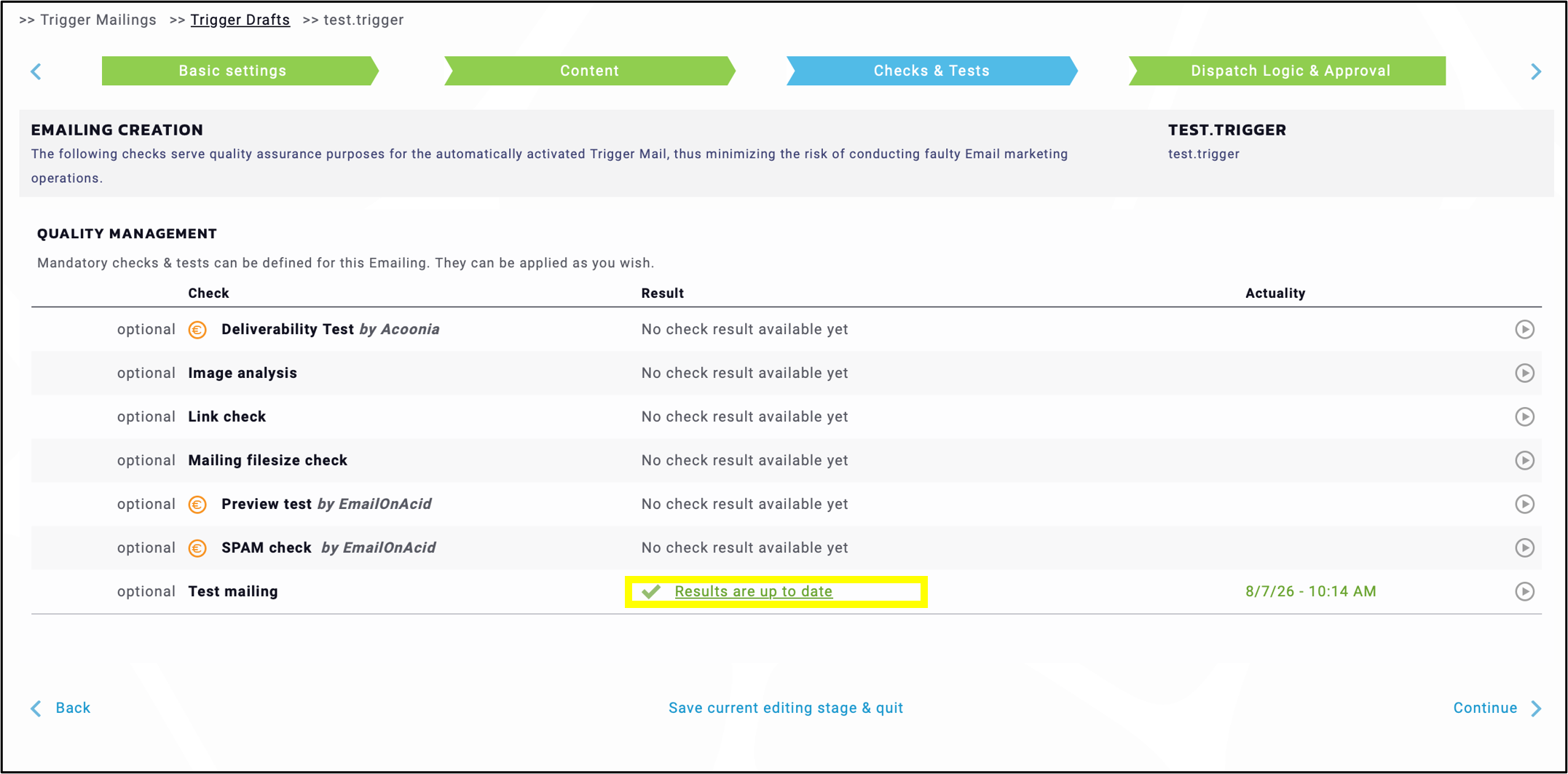Click the green checkmark in Test mailing result
This screenshot has height=774, width=1568.
coord(651,591)
